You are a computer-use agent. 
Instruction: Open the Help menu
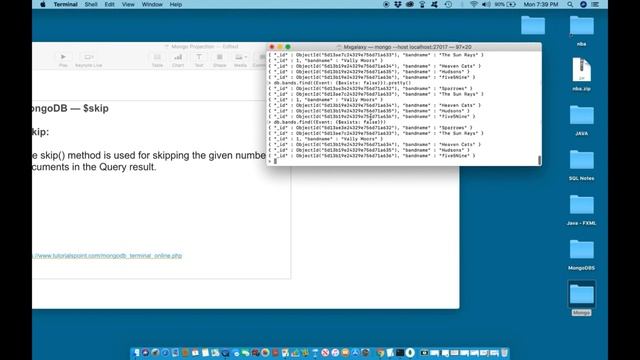coord(176,4)
